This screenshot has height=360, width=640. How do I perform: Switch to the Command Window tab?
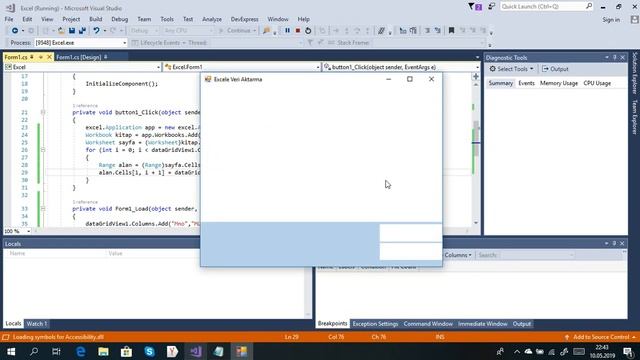pos(428,324)
